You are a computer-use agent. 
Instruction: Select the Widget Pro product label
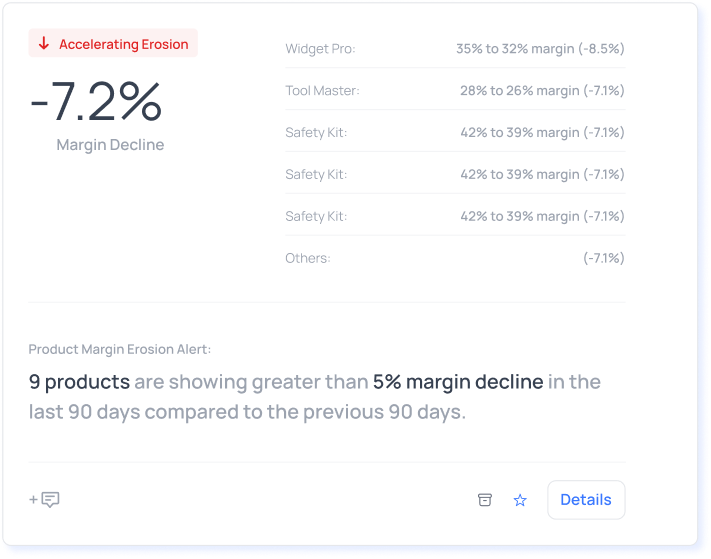click(x=320, y=49)
